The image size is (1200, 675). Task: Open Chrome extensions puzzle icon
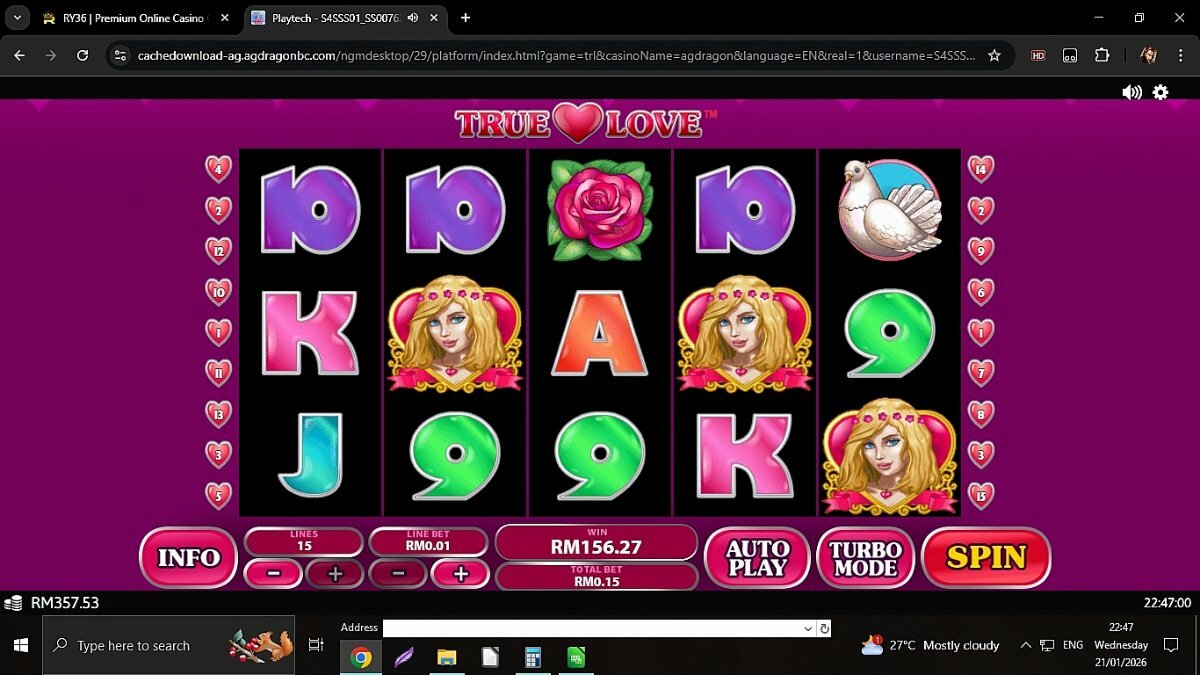pos(1102,56)
